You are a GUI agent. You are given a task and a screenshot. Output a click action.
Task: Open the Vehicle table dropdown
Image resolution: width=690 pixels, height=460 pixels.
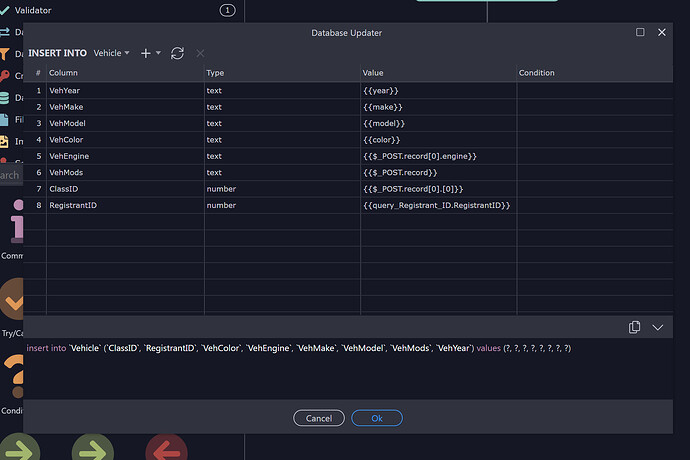pos(111,53)
